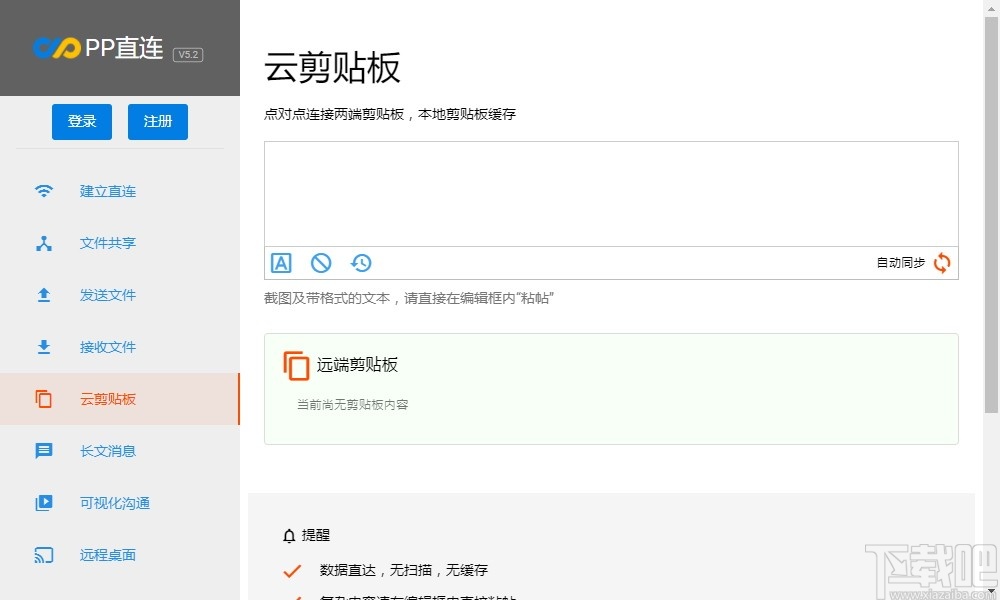Open 文件共享 file sharing in sidebar

pos(107,243)
